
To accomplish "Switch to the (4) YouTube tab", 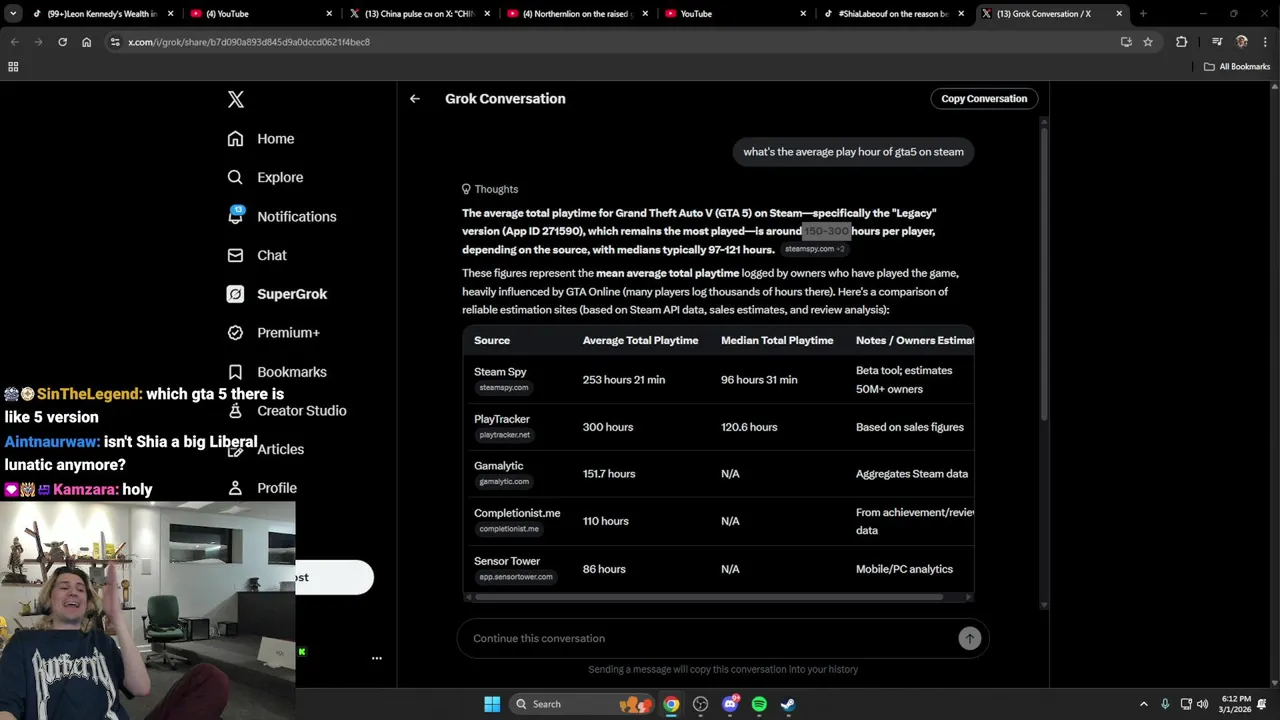I will pos(262,14).
